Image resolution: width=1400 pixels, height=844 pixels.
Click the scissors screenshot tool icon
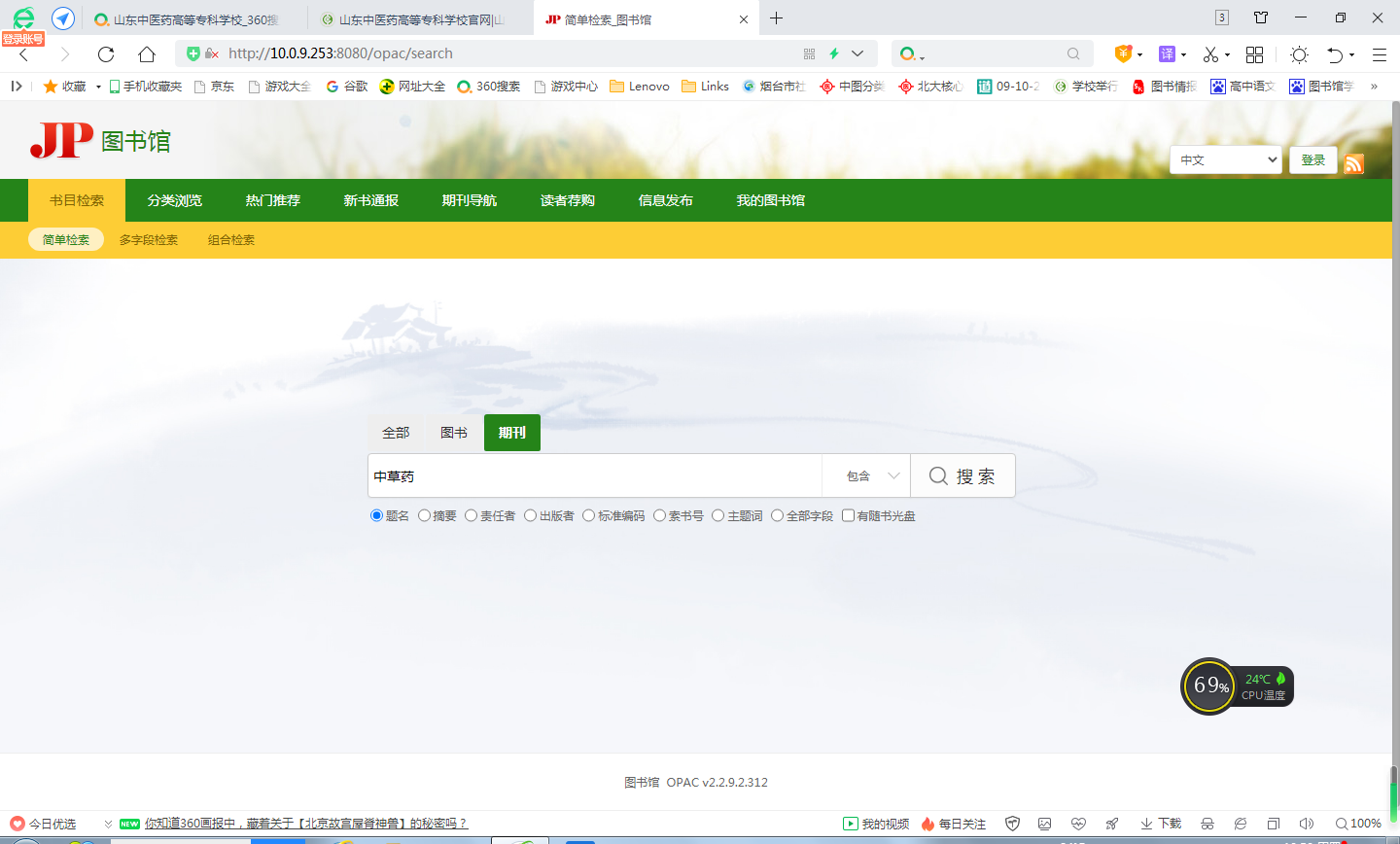1210,54
